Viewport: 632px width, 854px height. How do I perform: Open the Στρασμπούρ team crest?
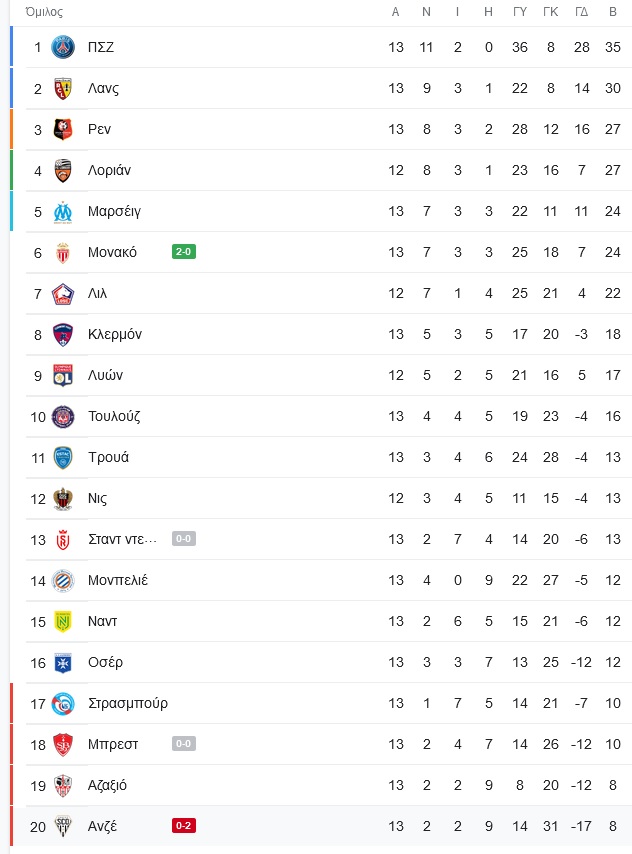(x=63, y=703)
